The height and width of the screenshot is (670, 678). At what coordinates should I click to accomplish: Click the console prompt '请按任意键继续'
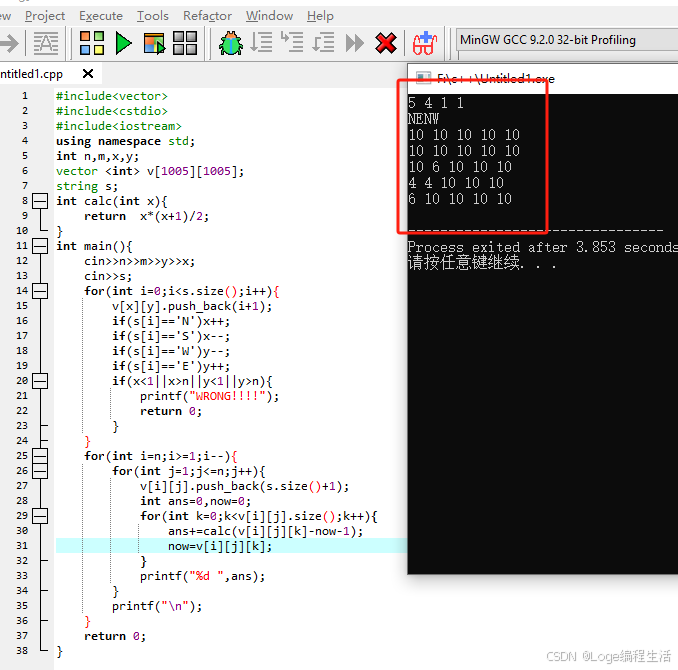pyautogui.click(x=464, y=262)
